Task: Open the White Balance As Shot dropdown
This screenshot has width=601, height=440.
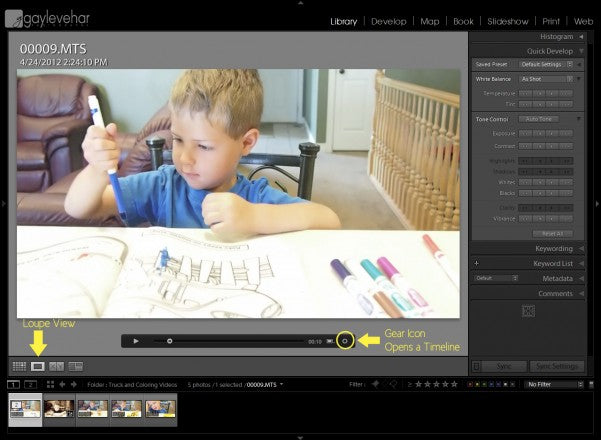Action: coord(545,79)
